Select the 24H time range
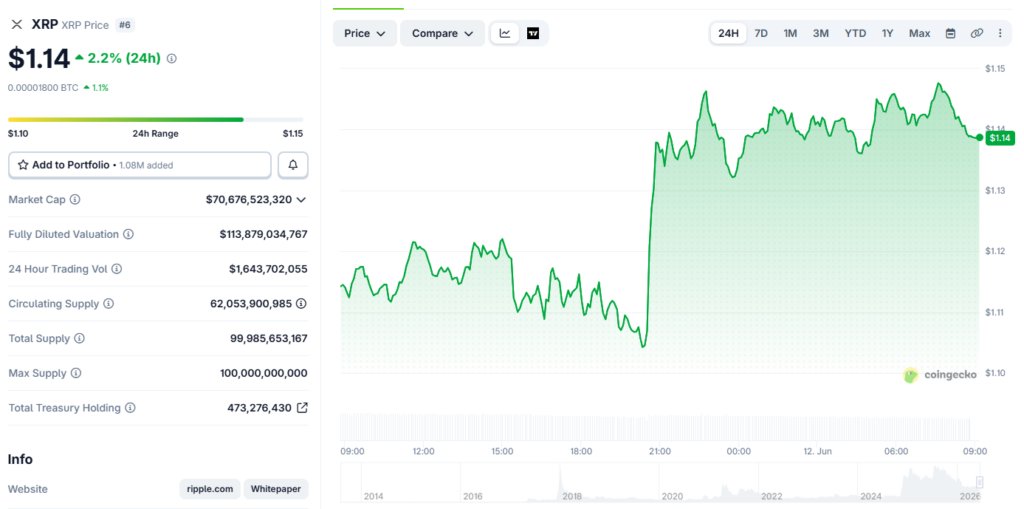 [728, 33]
